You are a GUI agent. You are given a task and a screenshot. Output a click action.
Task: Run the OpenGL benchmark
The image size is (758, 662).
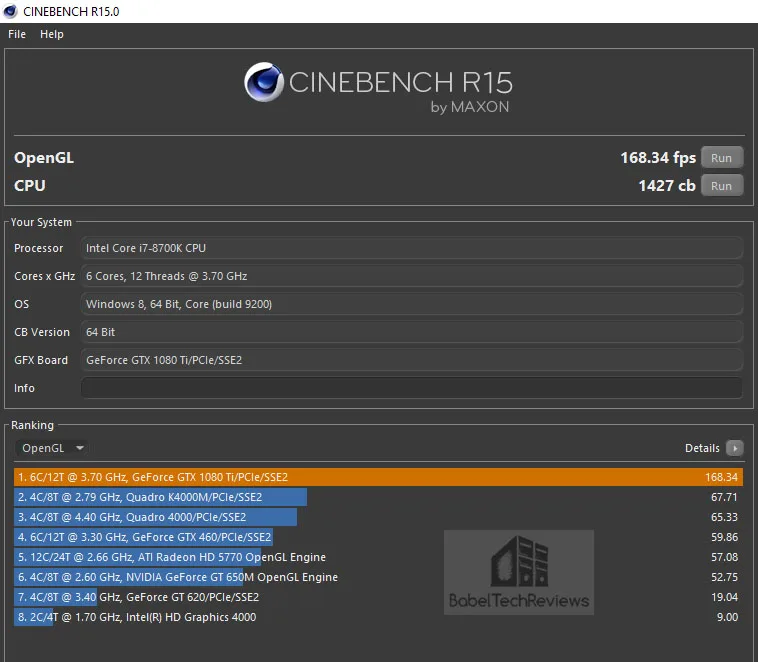pos(721,158)
